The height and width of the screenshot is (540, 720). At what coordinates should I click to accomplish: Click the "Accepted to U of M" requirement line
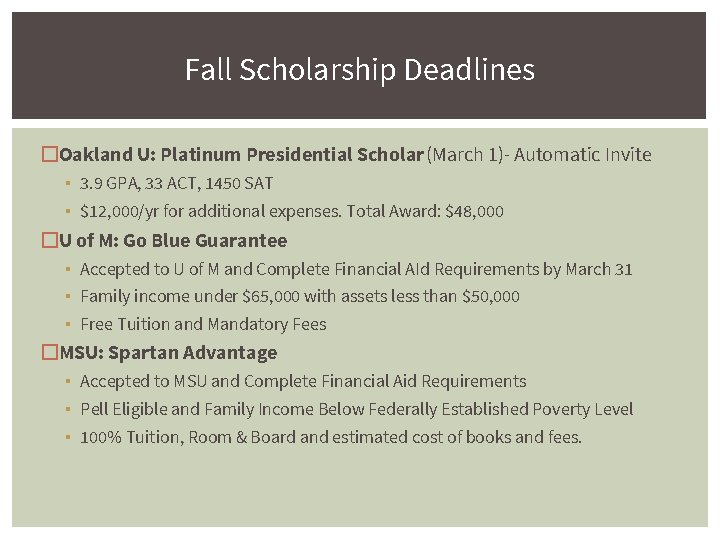pyautogui.click(x=356, y=269)
